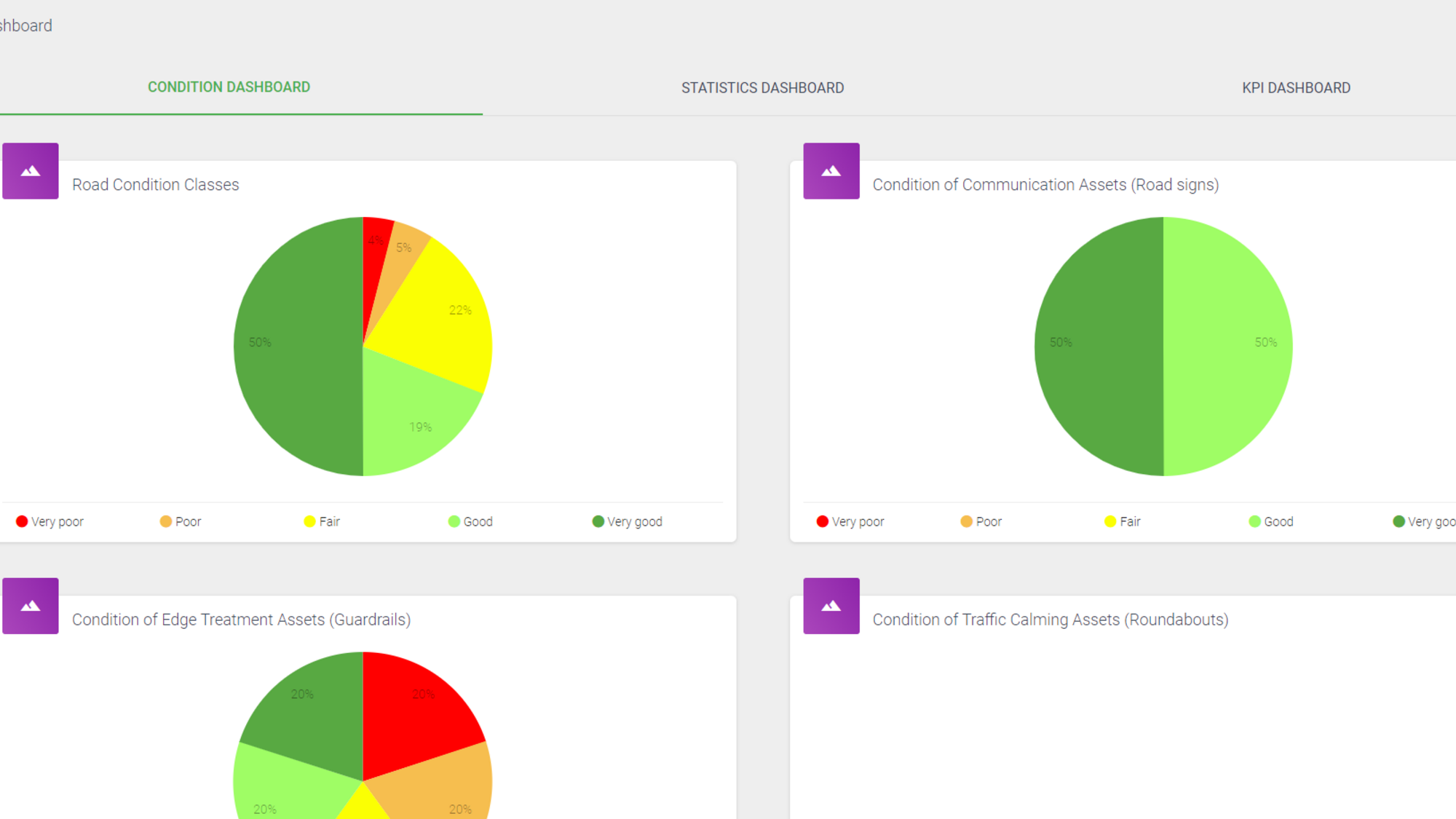Click the Condition of Traffic Calming Assets title
The height and width of the screenshot is (819, 1456).
pyautogui.click(x=1051, y=620)
